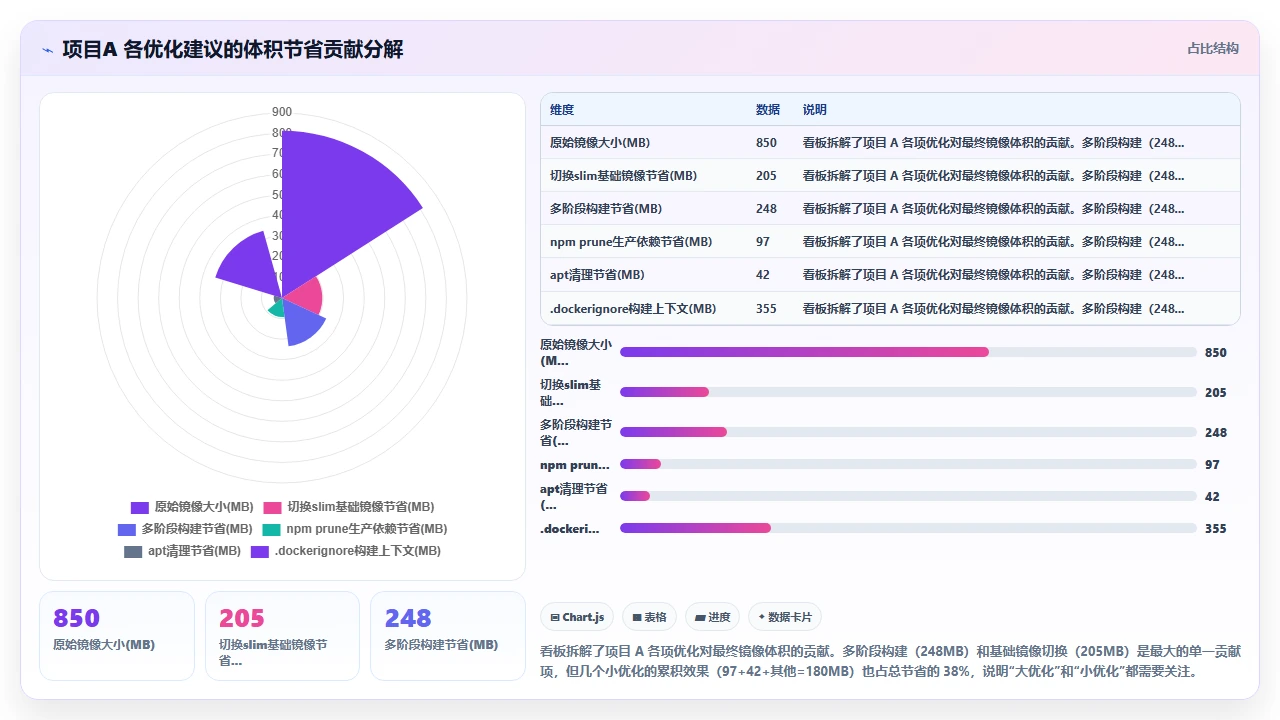Toggle 切换slim基础镜像节省(MB) legend swatch

pos(273,508)
